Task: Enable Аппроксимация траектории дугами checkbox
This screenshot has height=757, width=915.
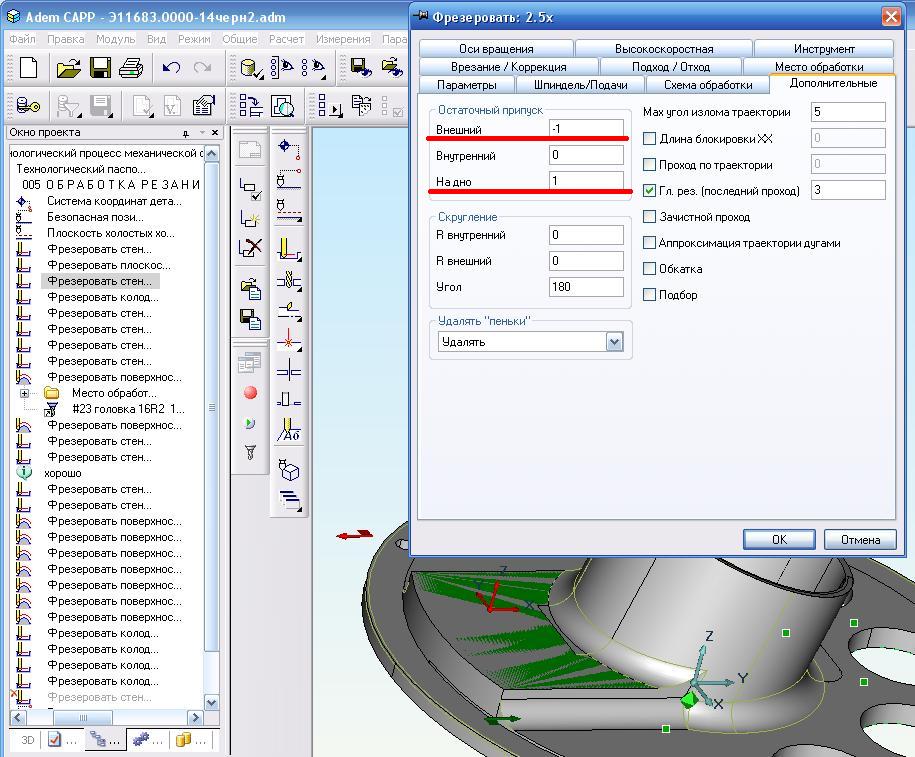Action: click(649, 243)
